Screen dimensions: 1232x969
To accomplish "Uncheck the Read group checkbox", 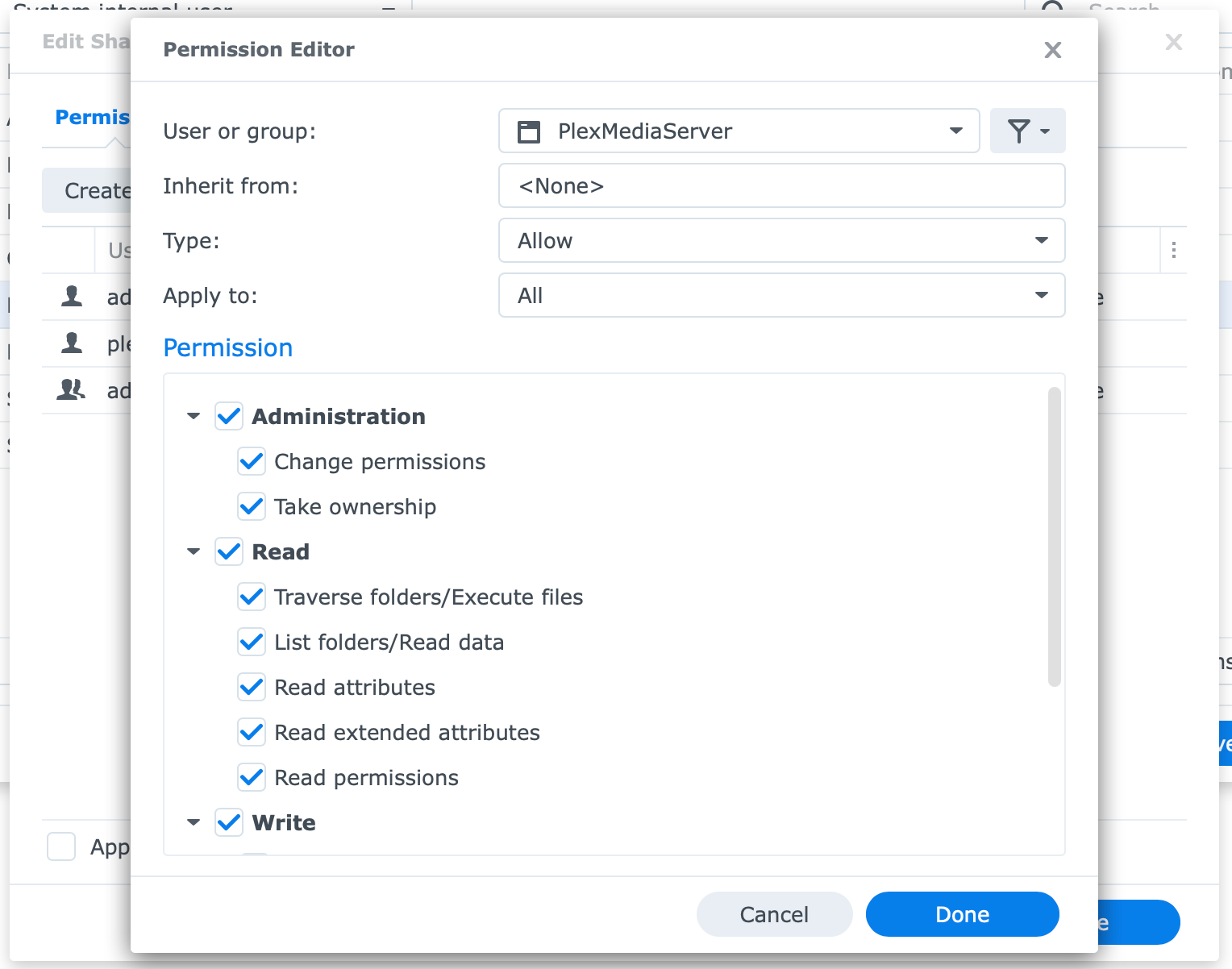I will pyautogui.click(x=229, y=551).
